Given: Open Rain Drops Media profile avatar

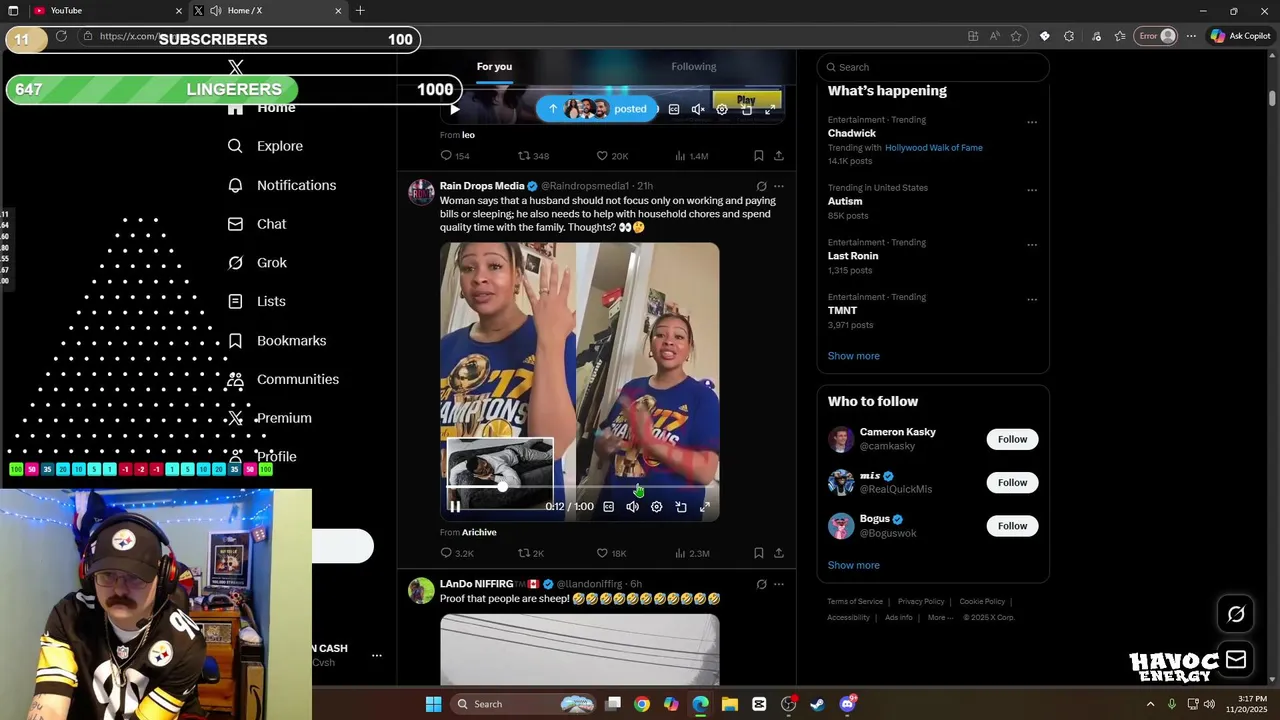Looking at the screenshot, I should 421,192.
